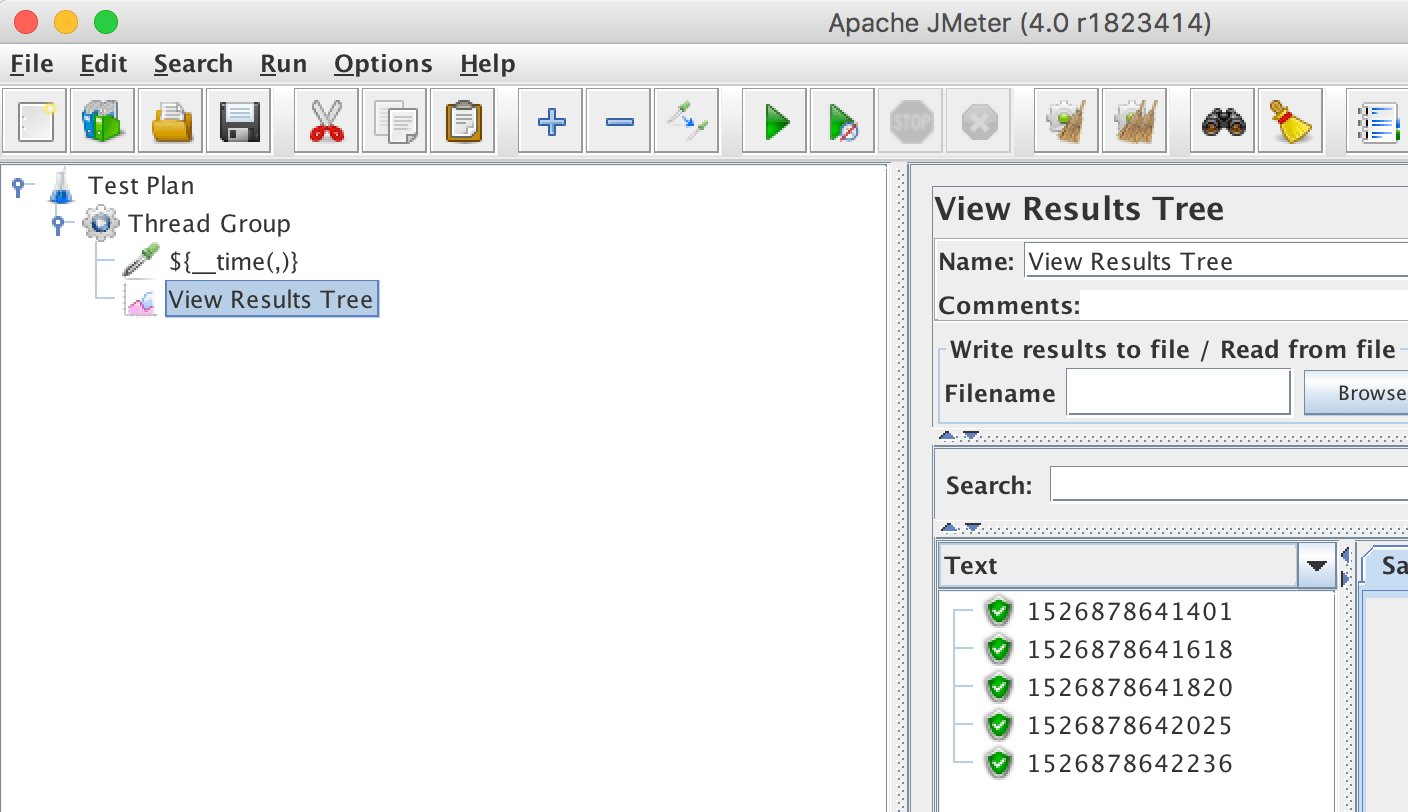Image resolution: width=1408 pixels, height=812 pixels.
Task: Select Thread Group in the tree
Action: [x=209, y=223]
